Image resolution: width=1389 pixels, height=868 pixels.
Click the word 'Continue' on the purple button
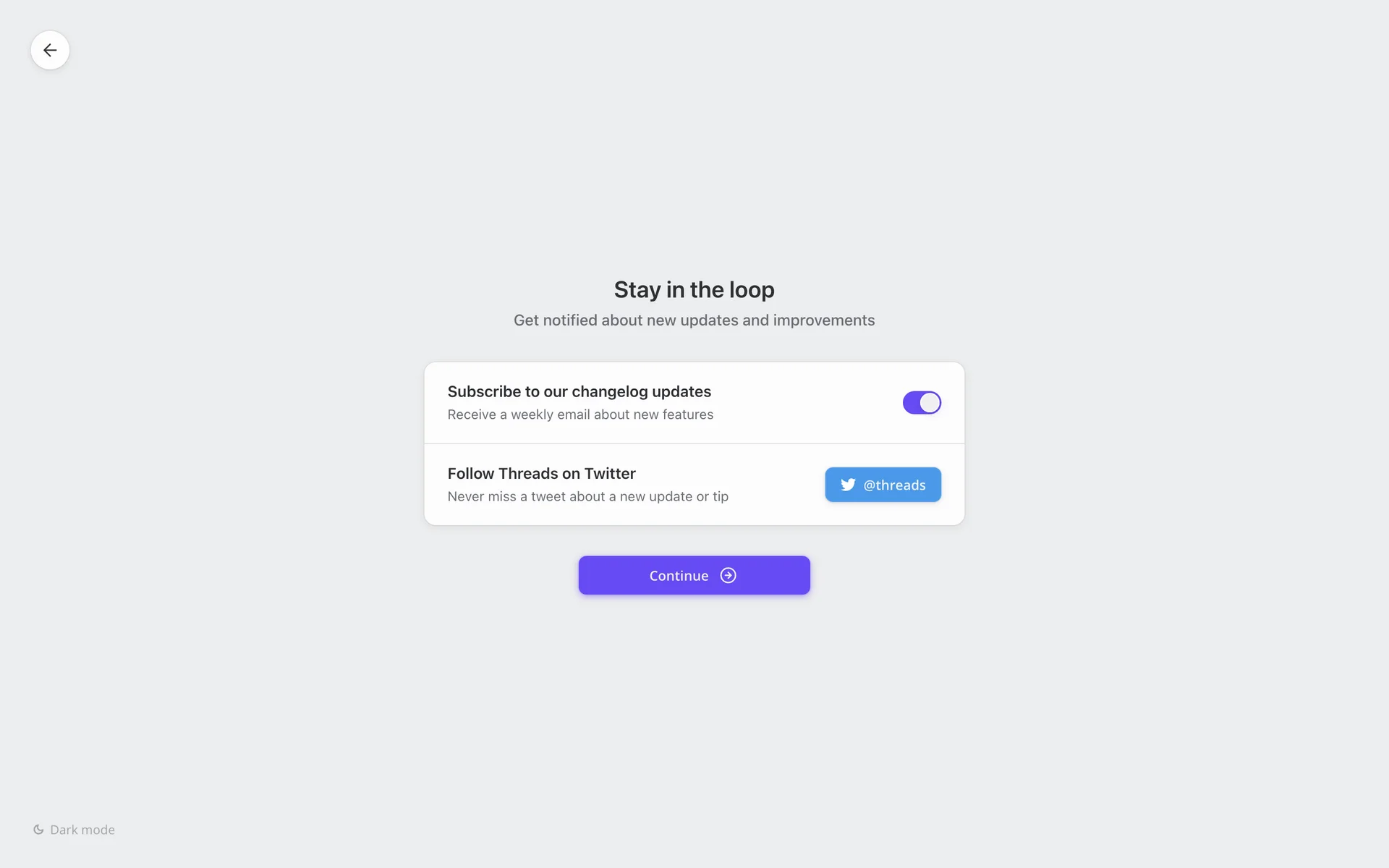point(679,576)
